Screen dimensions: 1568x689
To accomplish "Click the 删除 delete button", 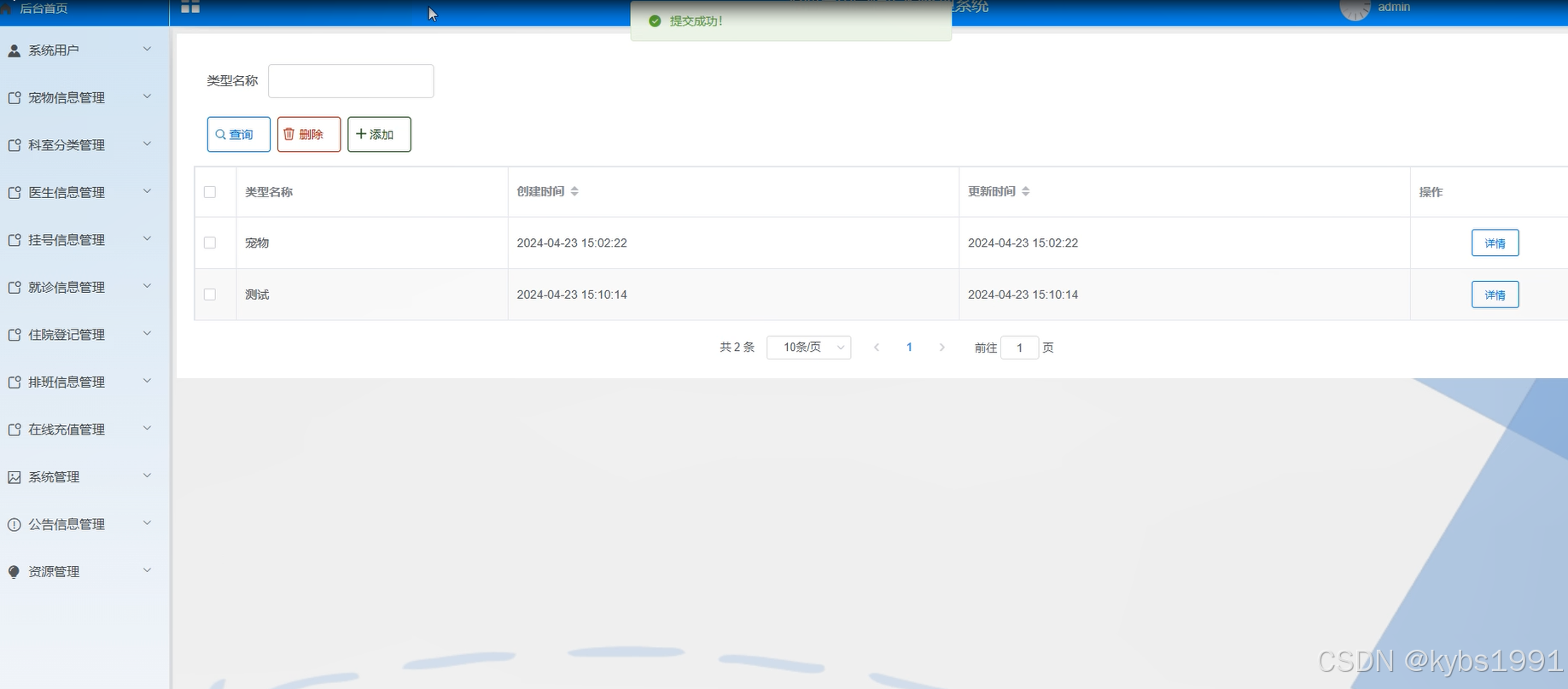I will point(309,134).
